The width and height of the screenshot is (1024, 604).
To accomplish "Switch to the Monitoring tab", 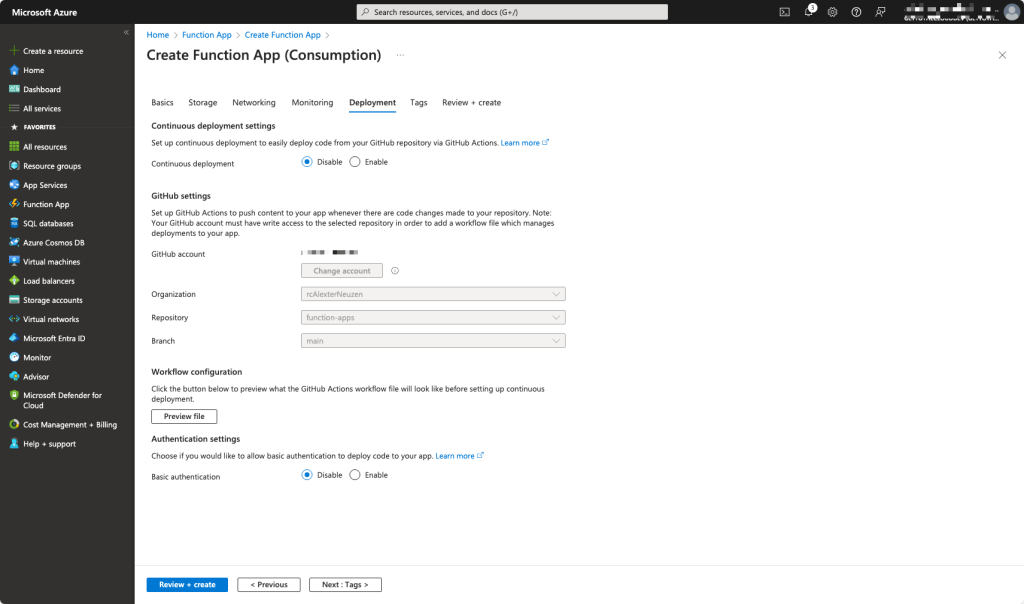I will [x=312, y=103].
